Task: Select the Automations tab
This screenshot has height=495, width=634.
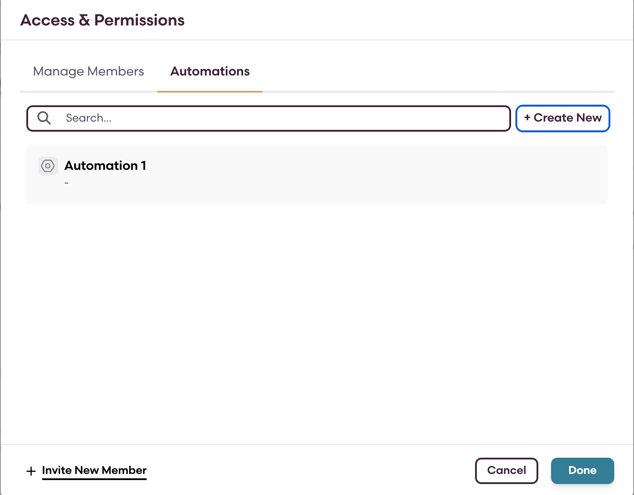Action: point(210,72)
